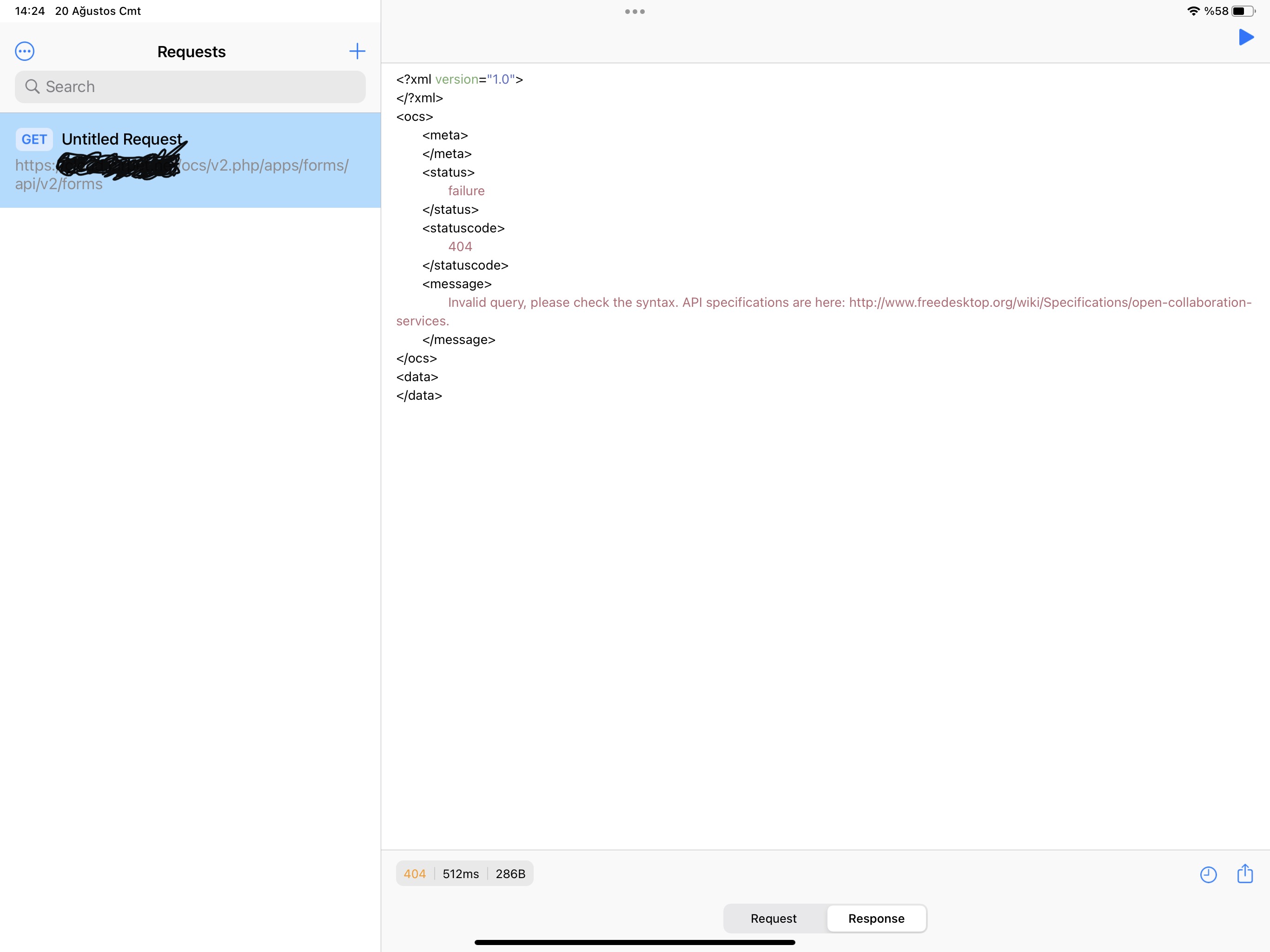Click the 512ms response time indicator

pos(461,873)
